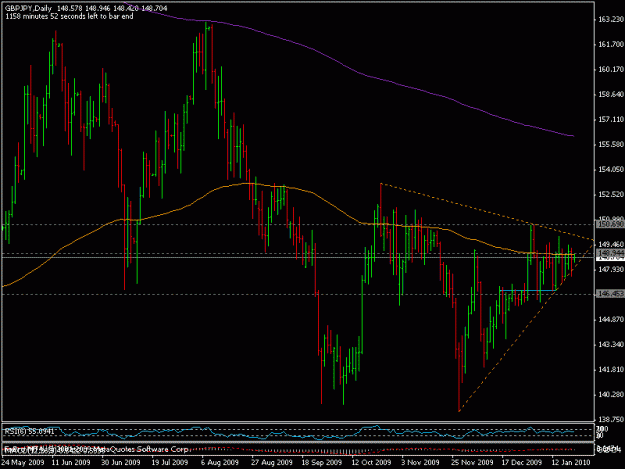625x469 pixels.
Task: Select the 157.110 price axis label
Action: (x=611, y=120)
